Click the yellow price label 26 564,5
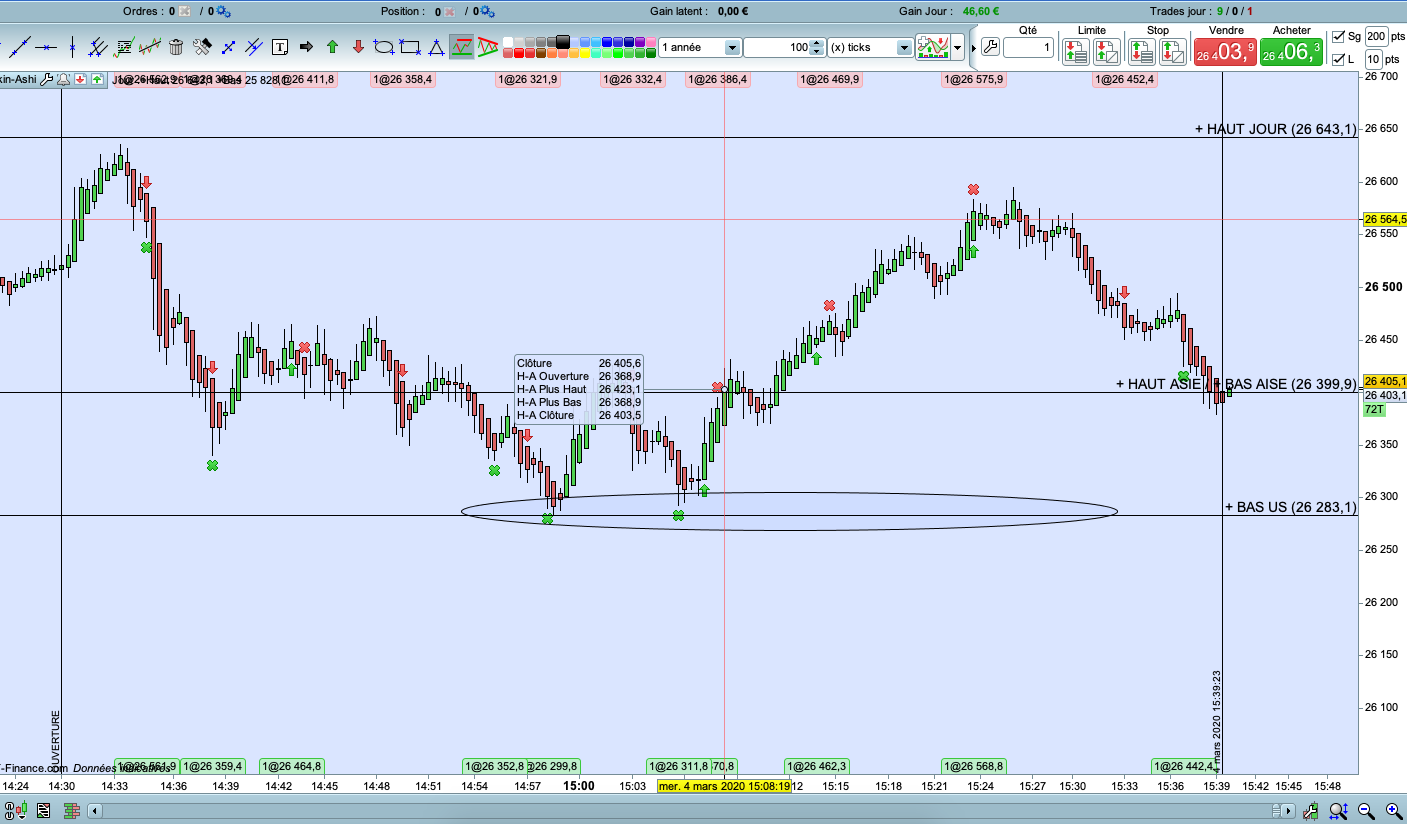This screenshot has width=1407, height=824. (x=1385, y=219)
